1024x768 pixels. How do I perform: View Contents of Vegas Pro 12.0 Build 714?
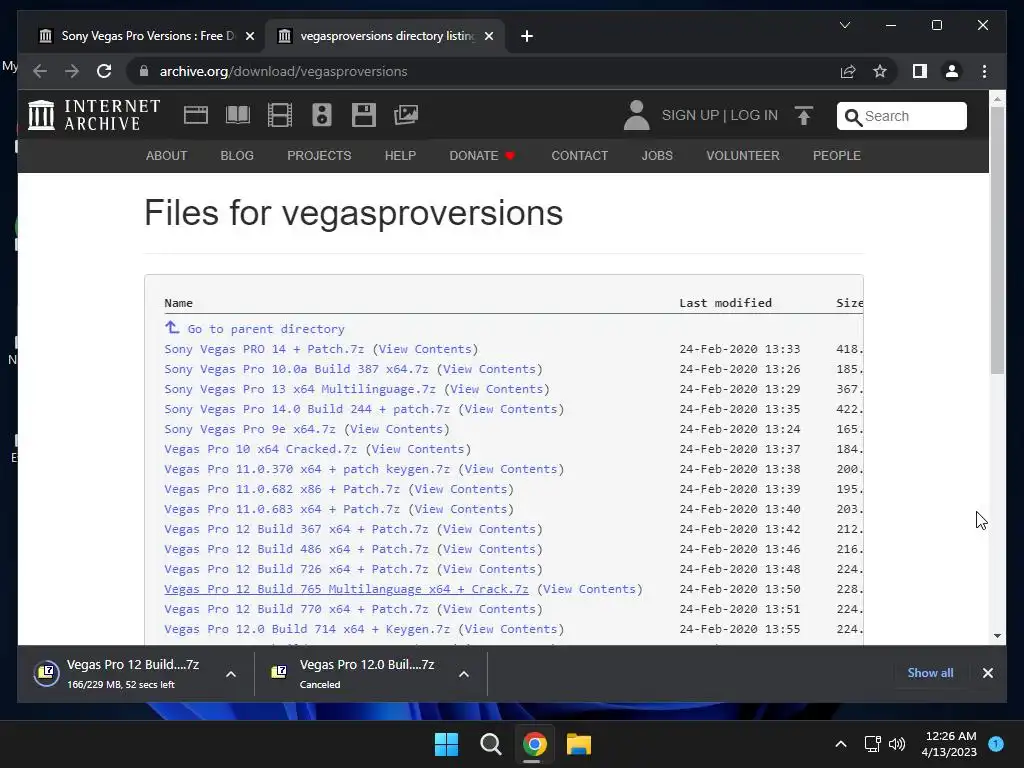tap(511, 630)
